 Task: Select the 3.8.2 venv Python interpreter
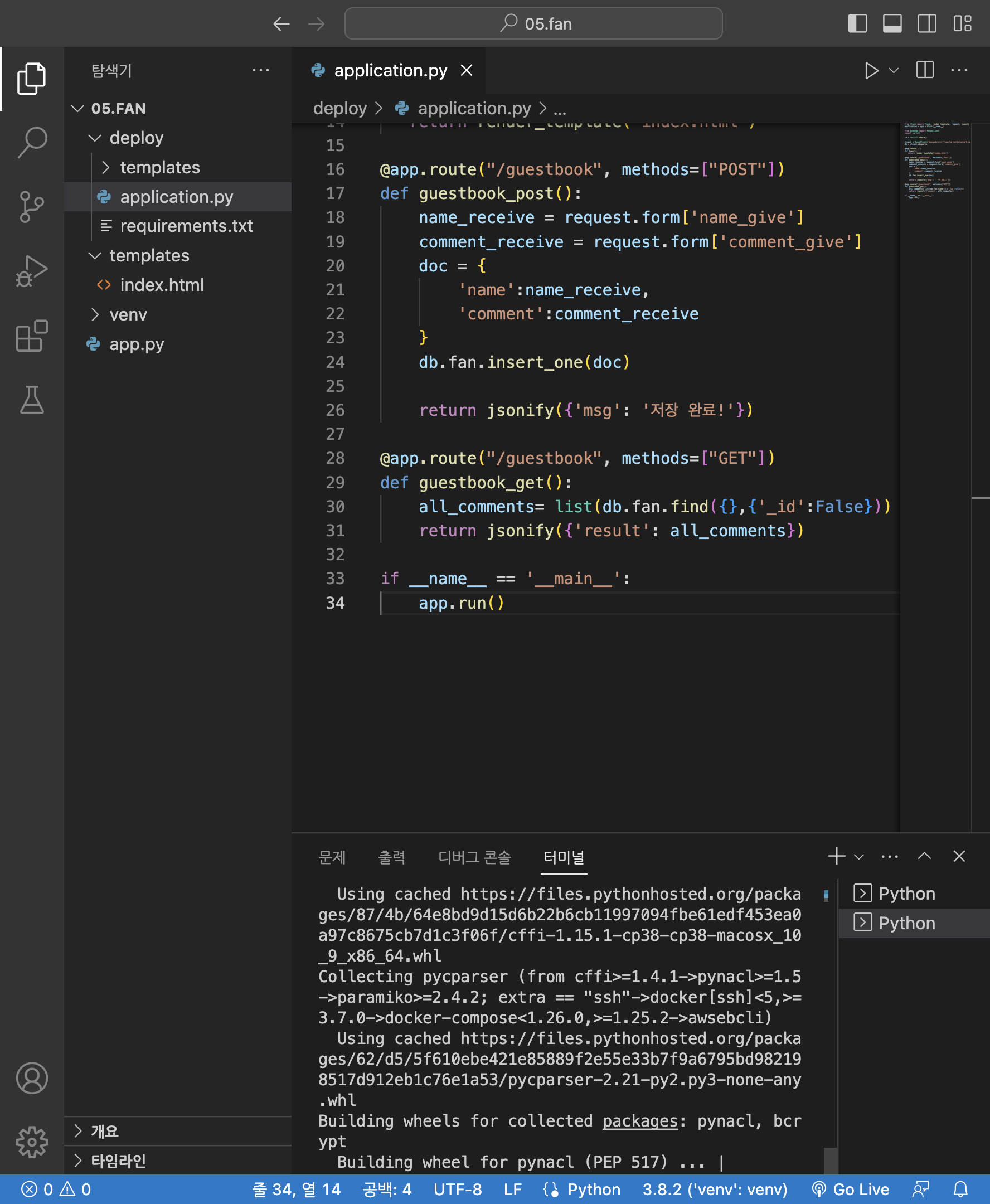[715, 1189]
